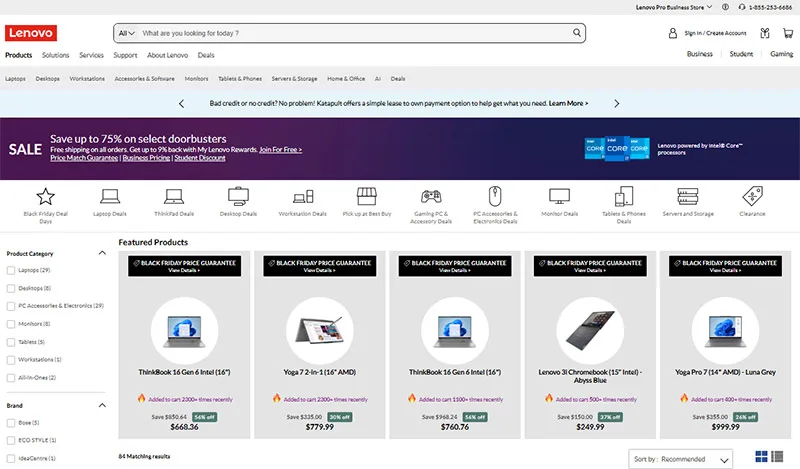Open Deals in main navigation
800x469 pixels.
coord(206,55)
